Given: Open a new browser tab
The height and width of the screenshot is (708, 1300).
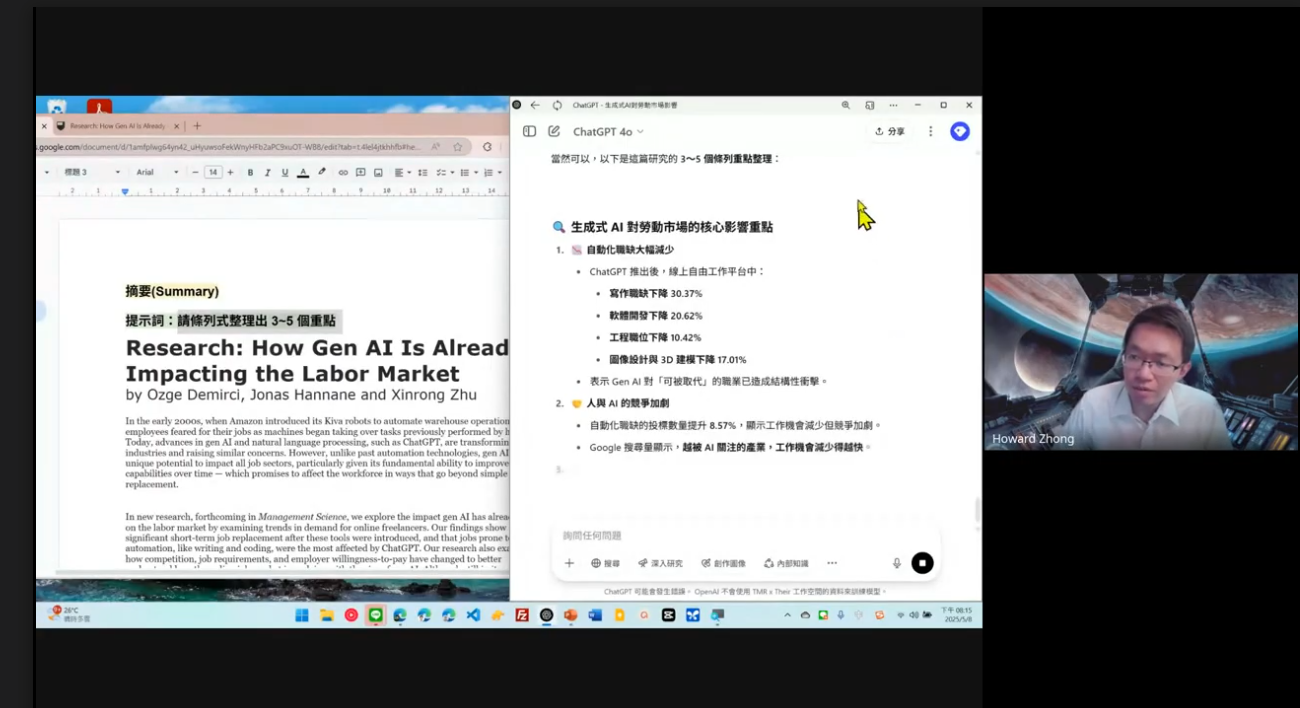Looking at the screenshot, I should (x=197, y=126).
